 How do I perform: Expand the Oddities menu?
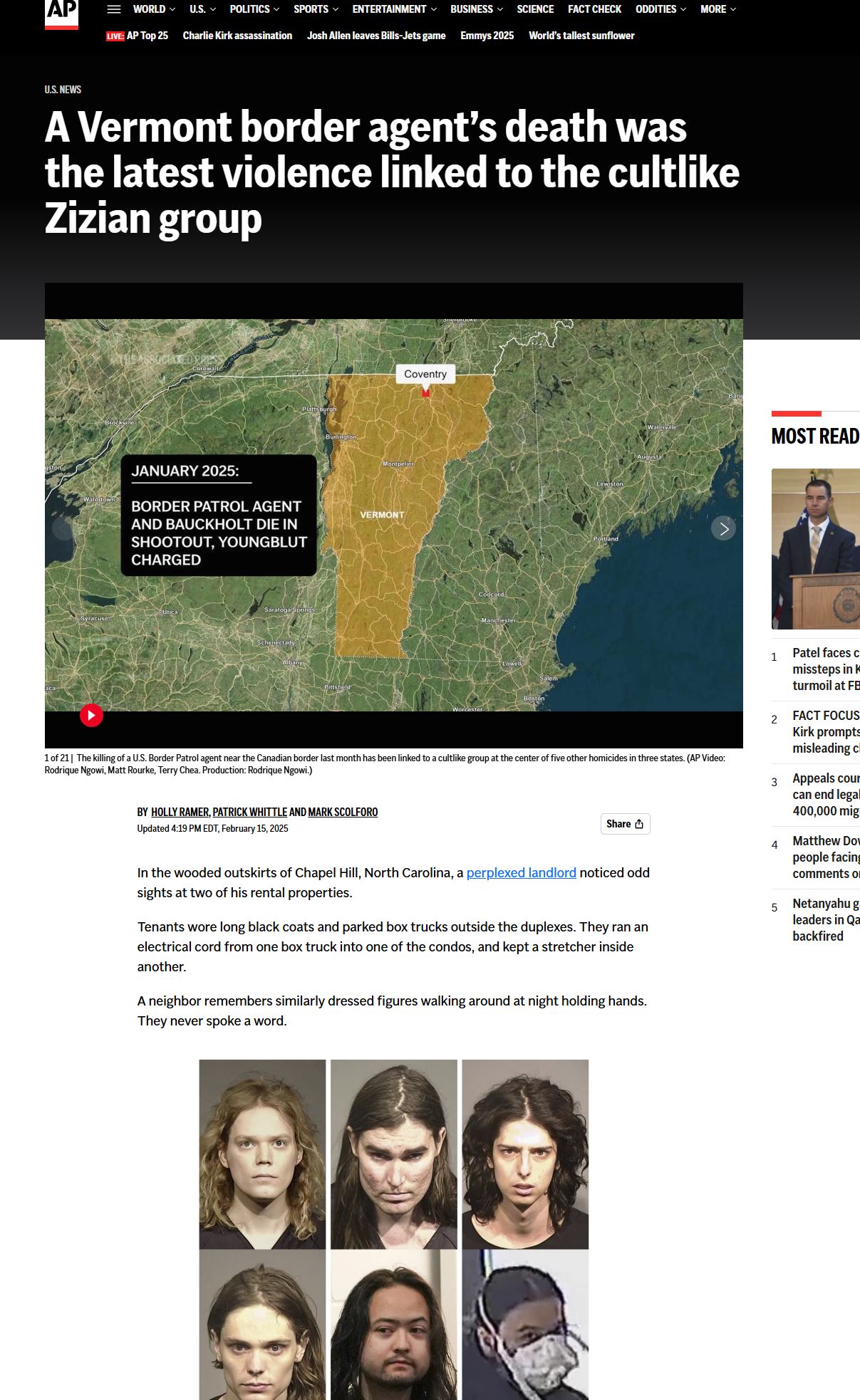(660, 9)
